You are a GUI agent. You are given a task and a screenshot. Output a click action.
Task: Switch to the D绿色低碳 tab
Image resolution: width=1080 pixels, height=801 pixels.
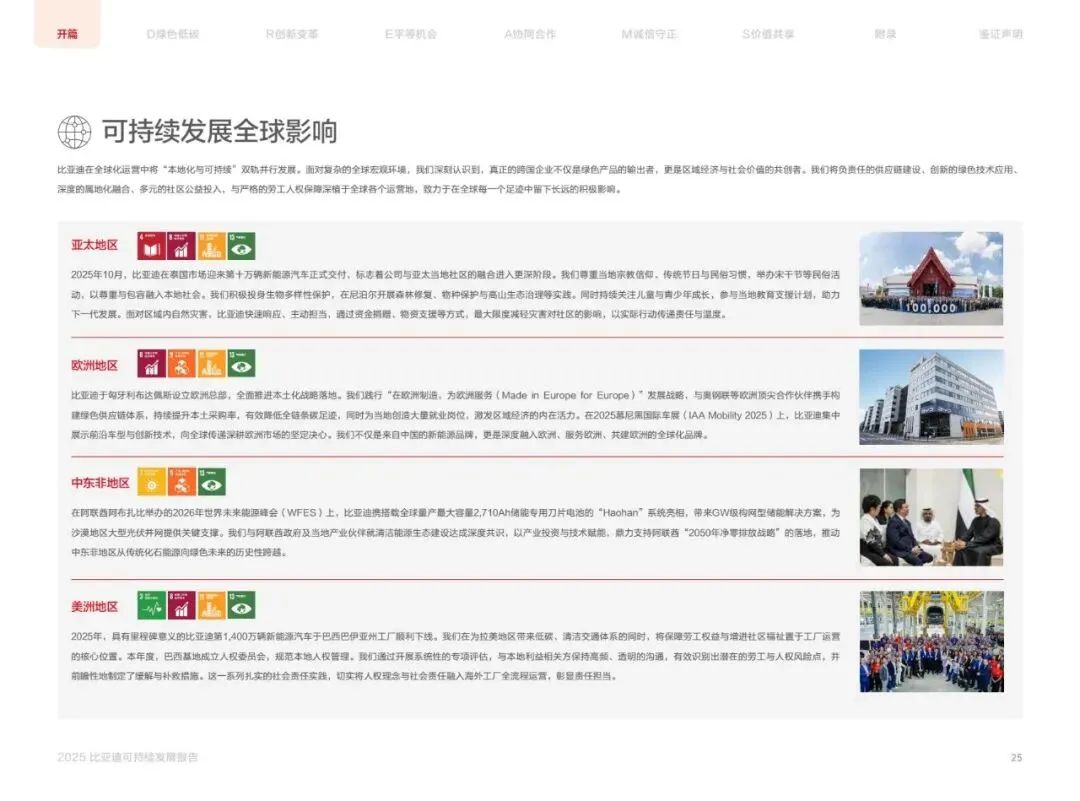pyautogui.click(x=173, y=34)
